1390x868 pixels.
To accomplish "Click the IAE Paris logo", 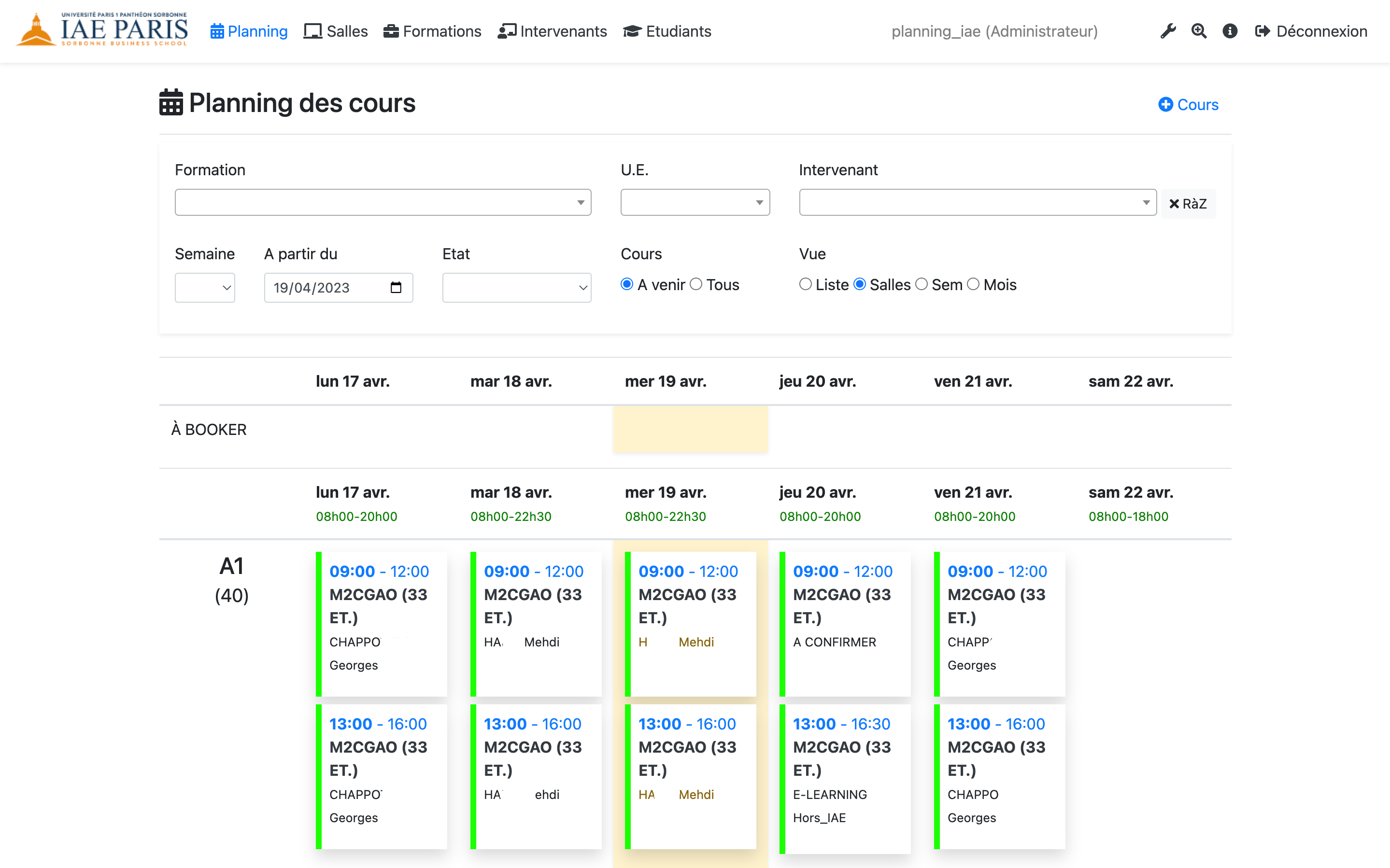I will [103, 30].
